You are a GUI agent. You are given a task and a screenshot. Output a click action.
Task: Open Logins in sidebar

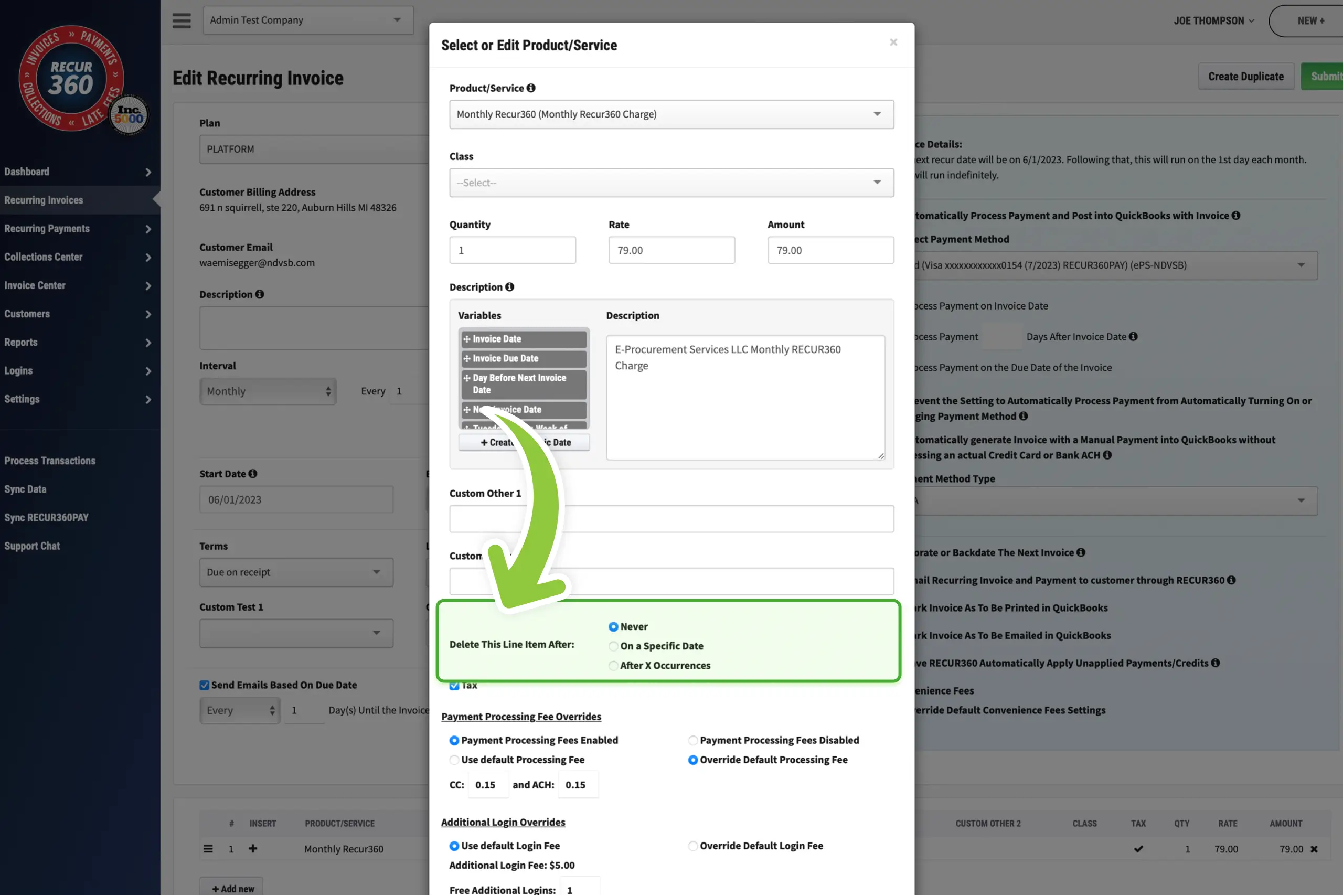click(18, 371)
